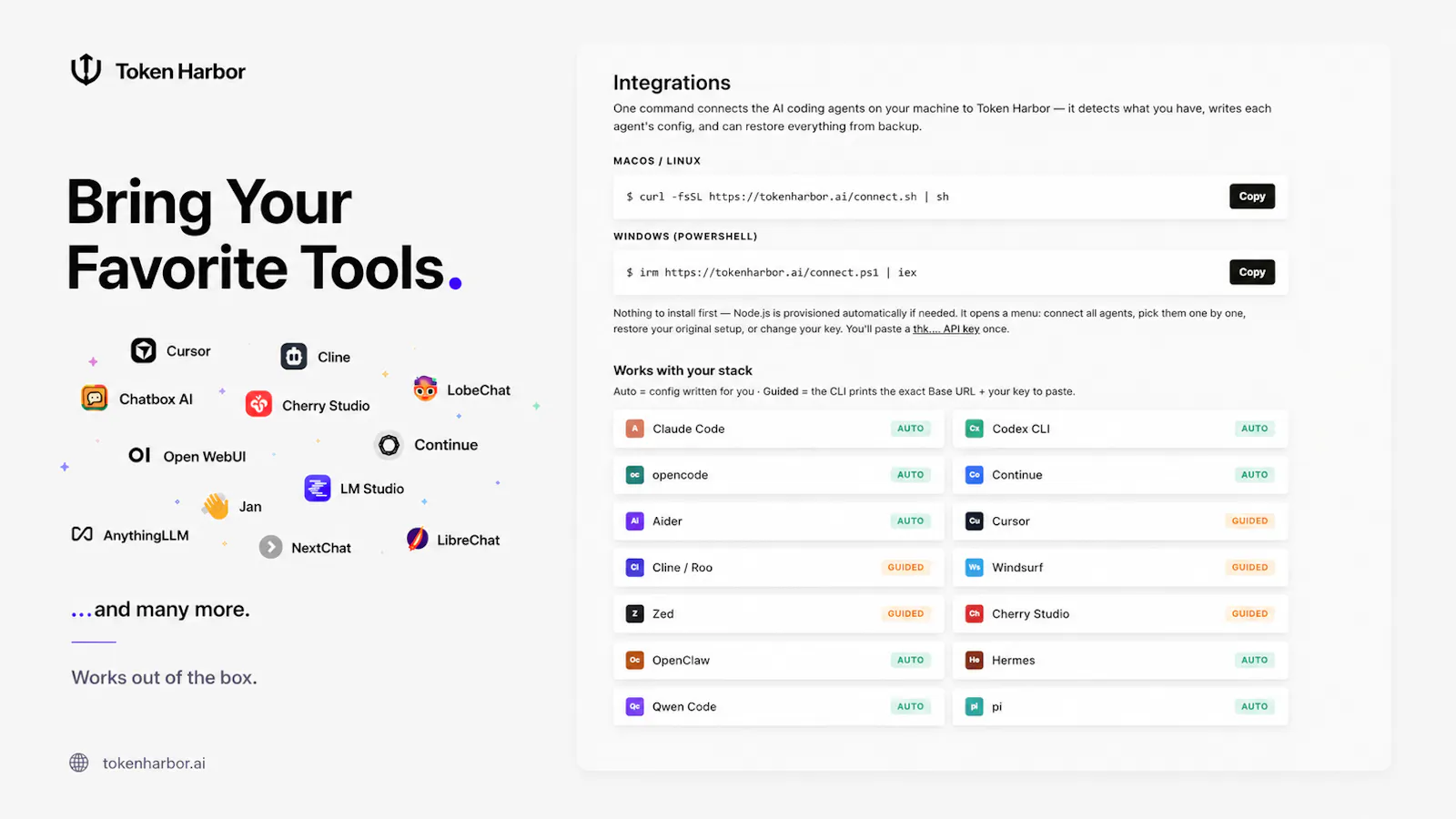Viewport: 1456px width, 819px height.
Task: Select the Cursor label in stack list
Action: coord(1010,521)
